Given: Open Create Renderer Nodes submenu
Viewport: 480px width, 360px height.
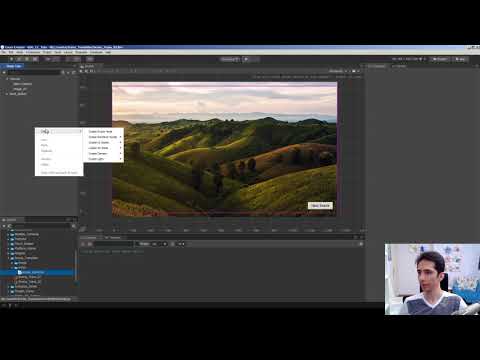Looking at the screenshot, I should click(103, 137).
